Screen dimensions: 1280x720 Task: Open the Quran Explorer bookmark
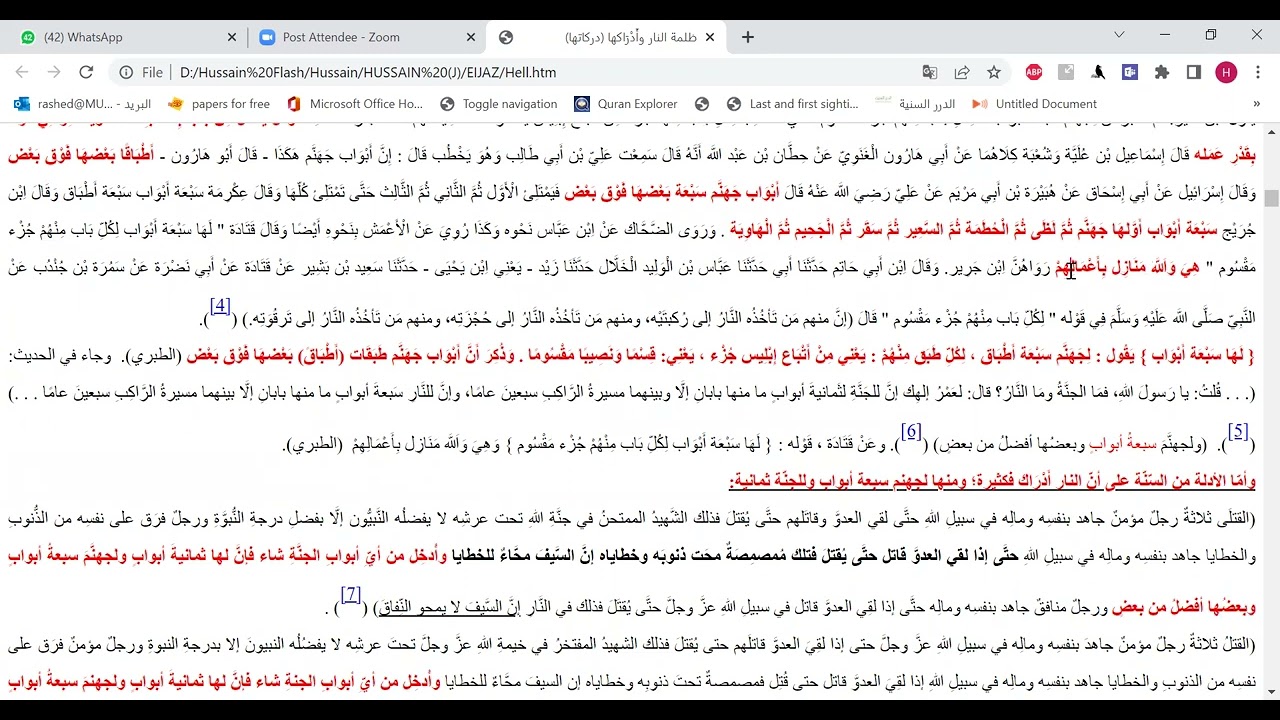point(626,104)
